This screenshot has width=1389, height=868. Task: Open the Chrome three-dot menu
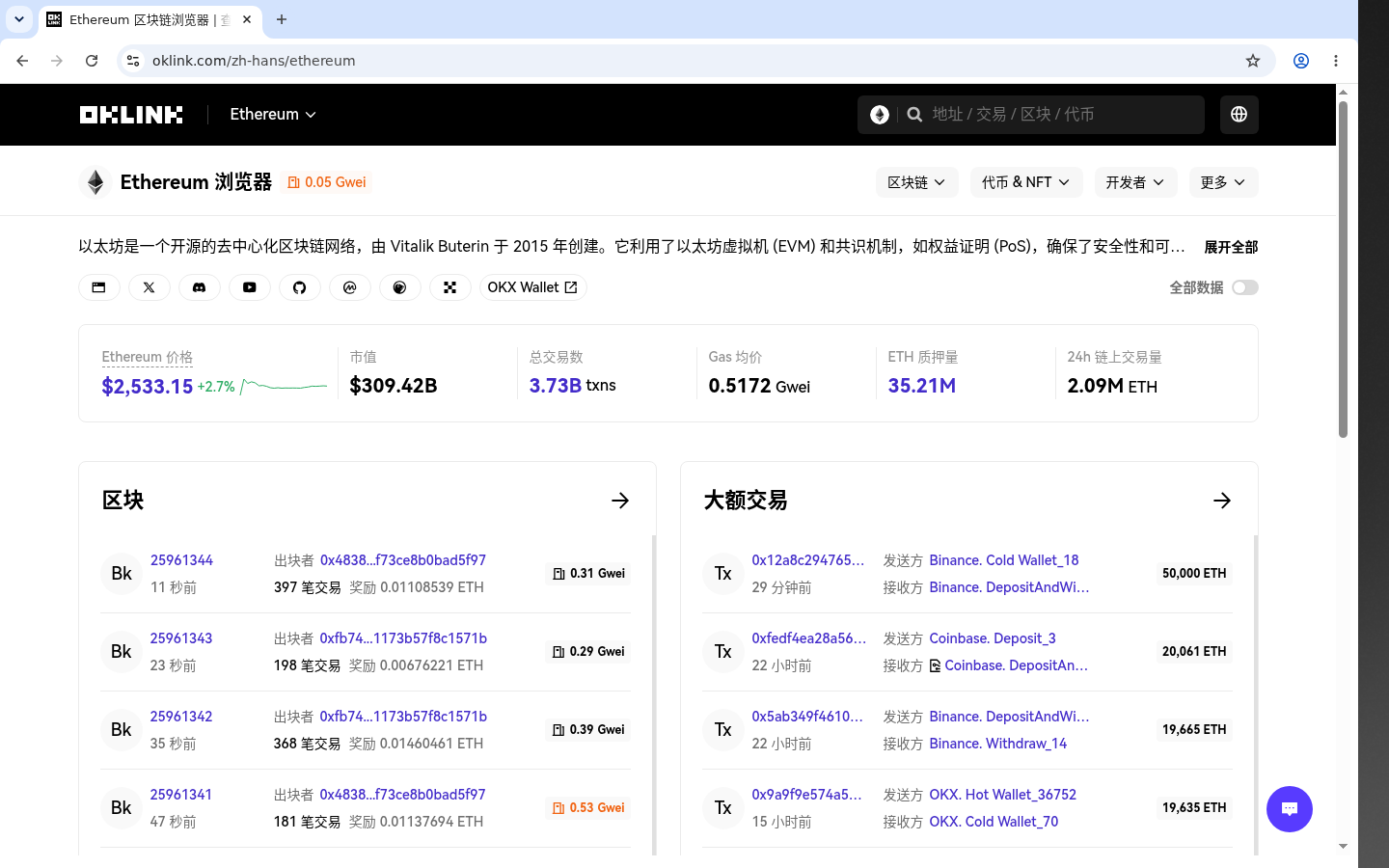pos(1335,61)
